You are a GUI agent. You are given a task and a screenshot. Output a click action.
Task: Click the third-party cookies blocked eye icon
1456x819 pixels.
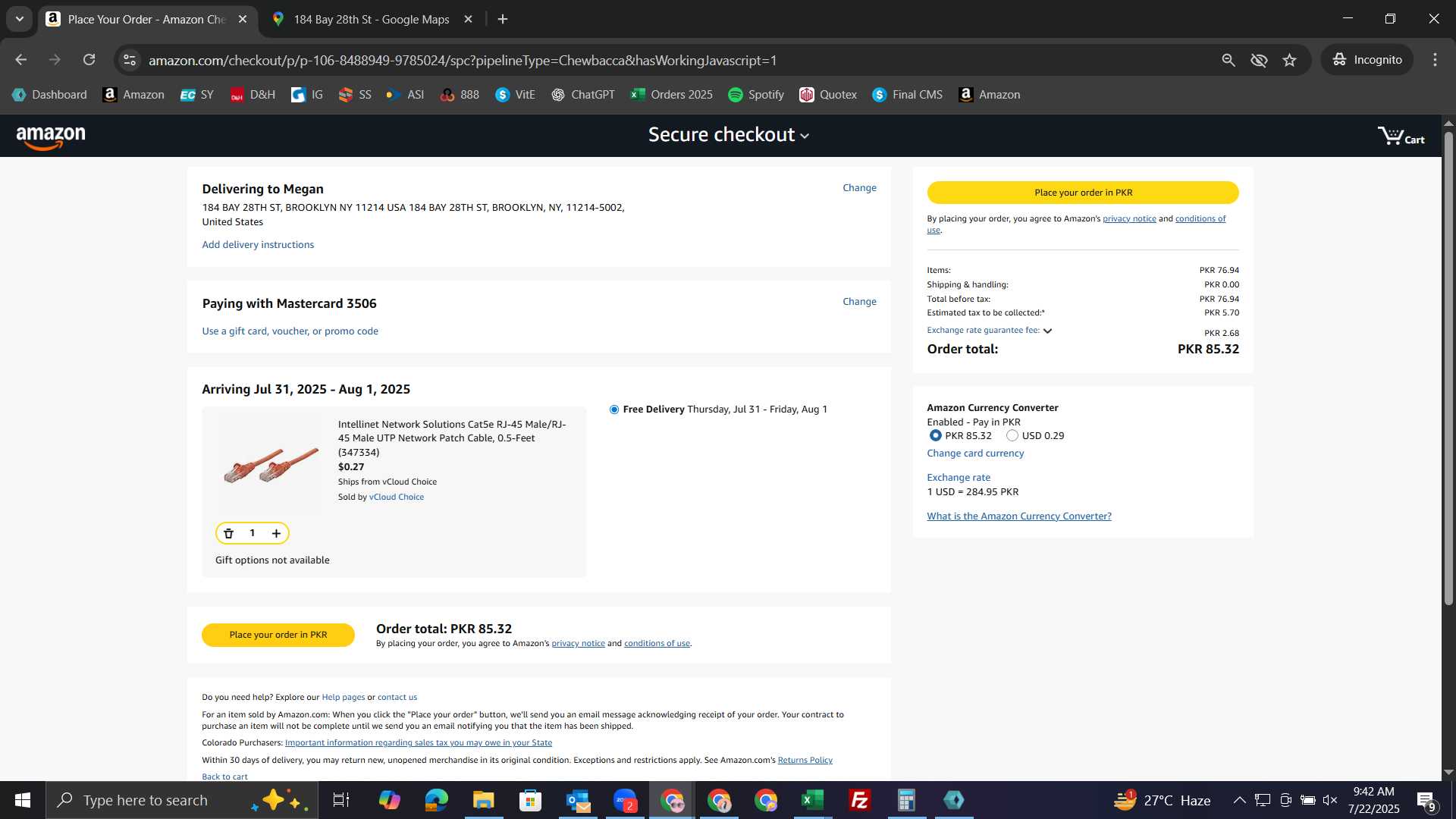1259,60
